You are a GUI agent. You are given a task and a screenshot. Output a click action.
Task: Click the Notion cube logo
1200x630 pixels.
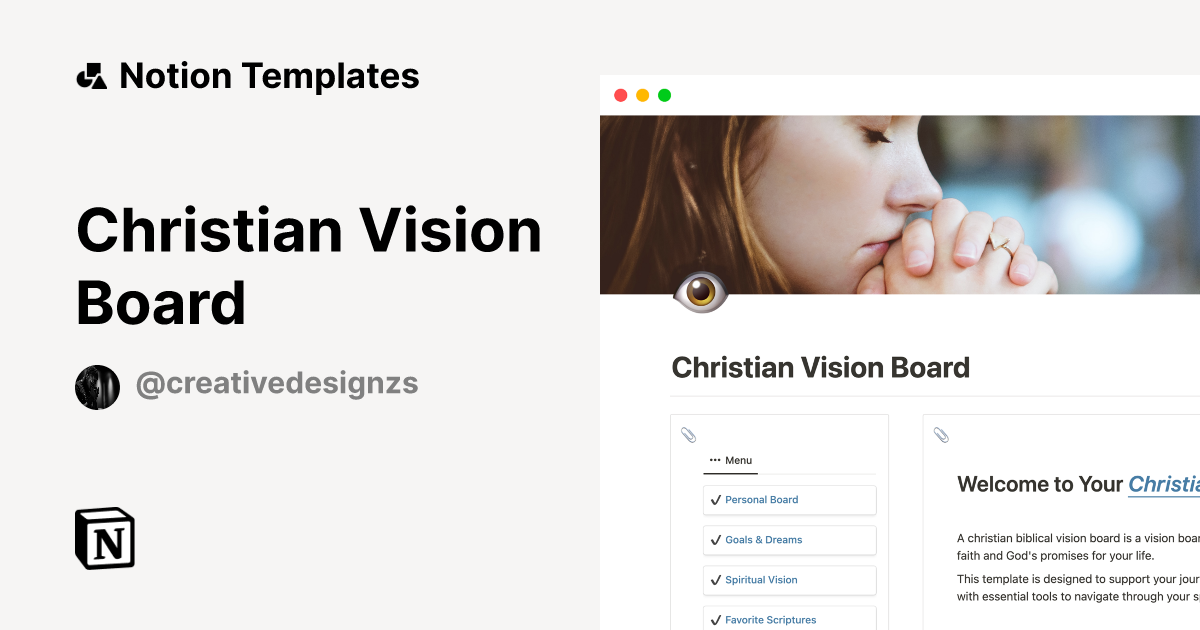tap(105, 539)
